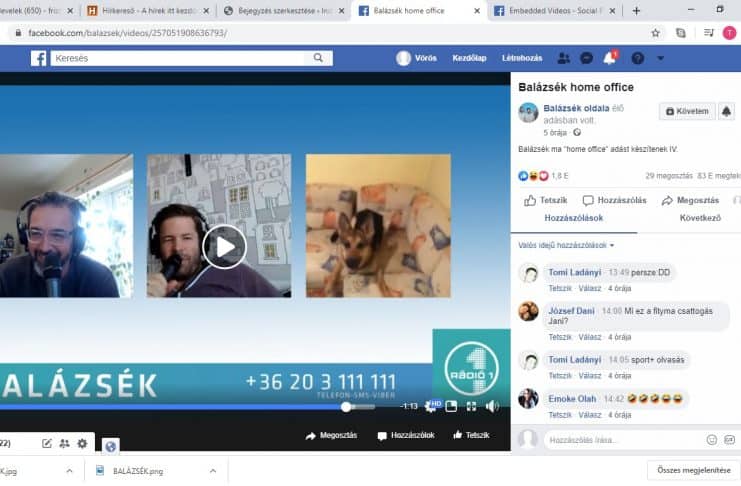Open the help question mark icon
Image resolution: width=741 pixels, height=486 pixels.
638,58
